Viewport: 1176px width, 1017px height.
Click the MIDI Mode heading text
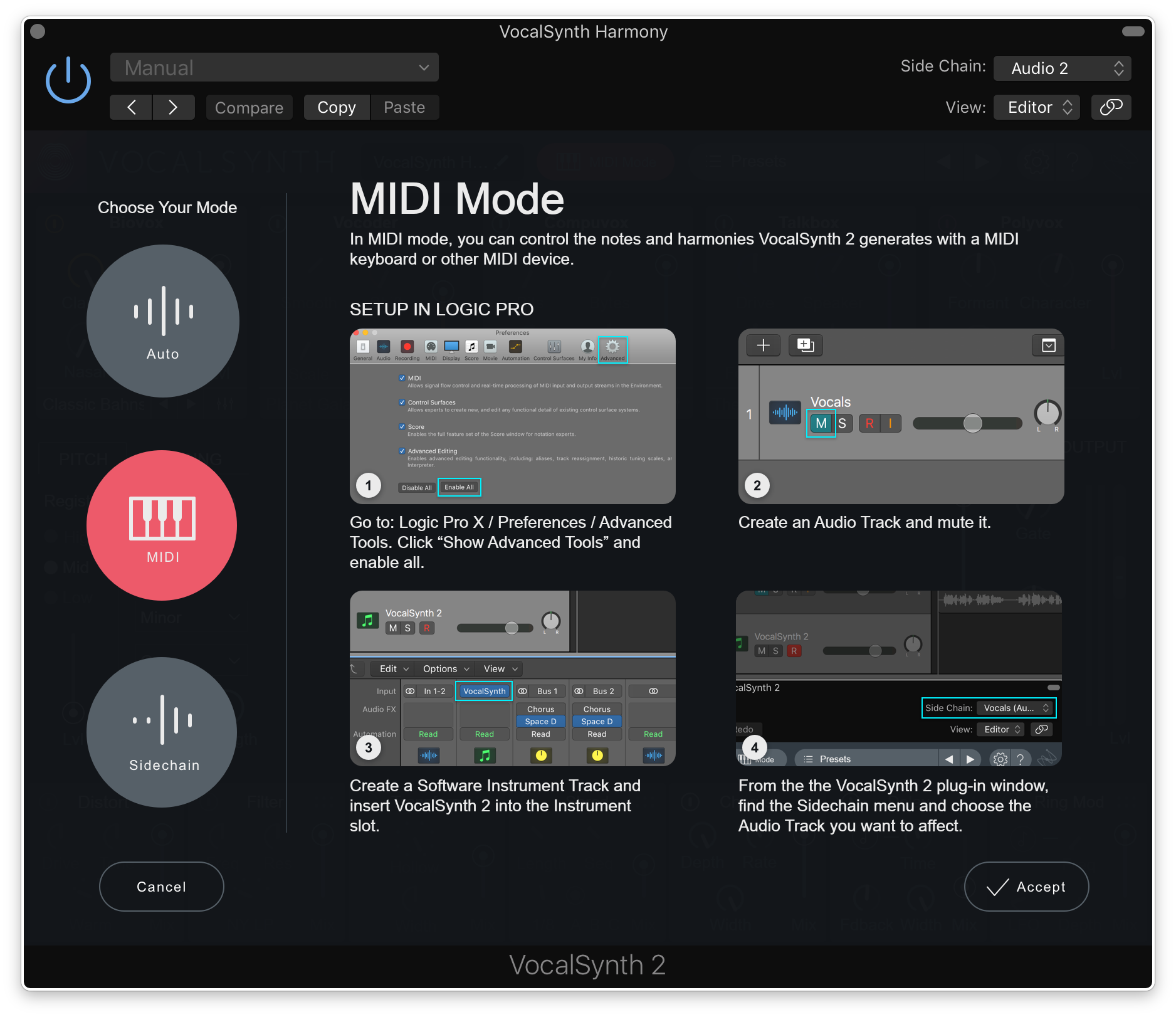click(x=457, y=199)
